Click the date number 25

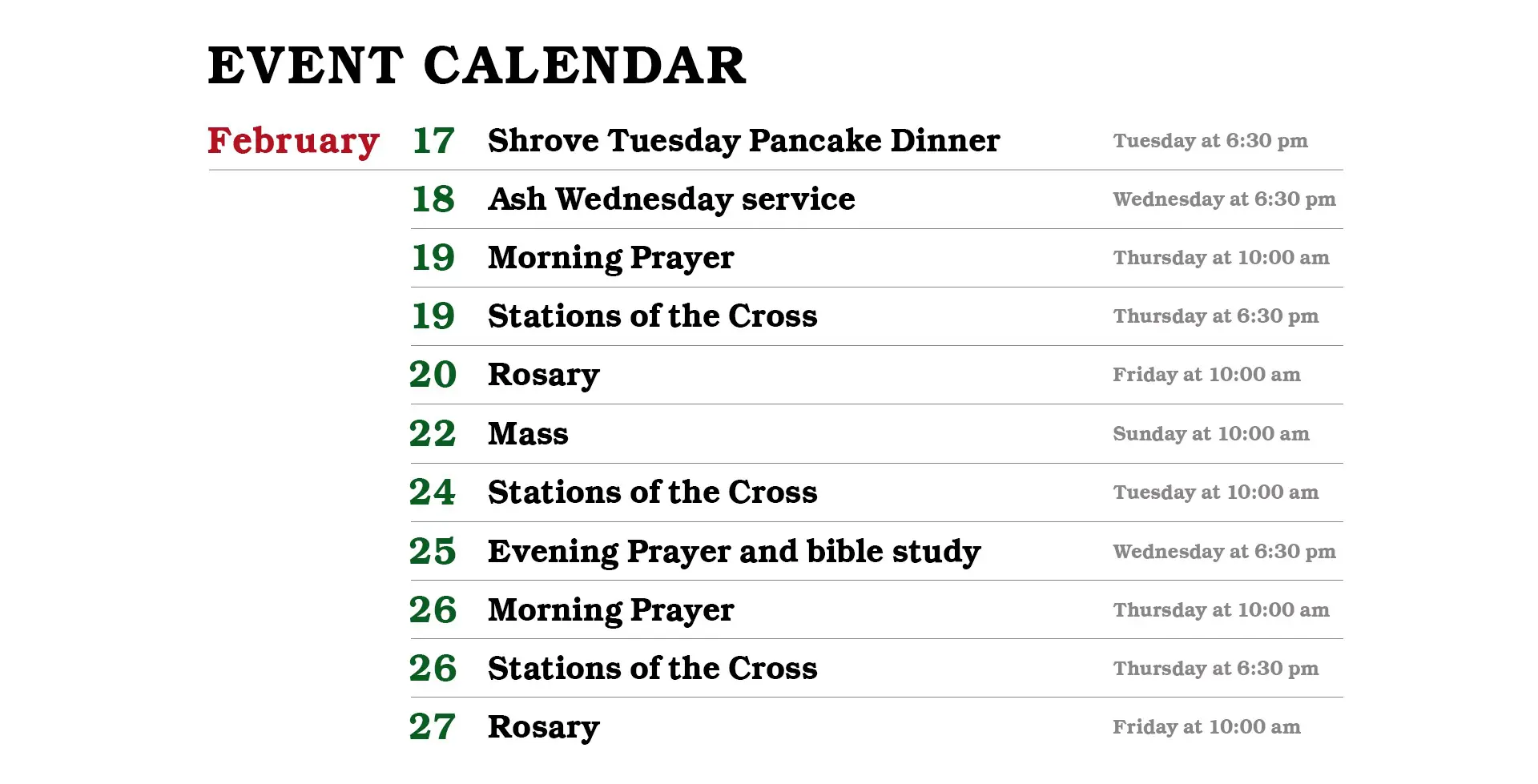pyautogui.click(x=433, y=552)
